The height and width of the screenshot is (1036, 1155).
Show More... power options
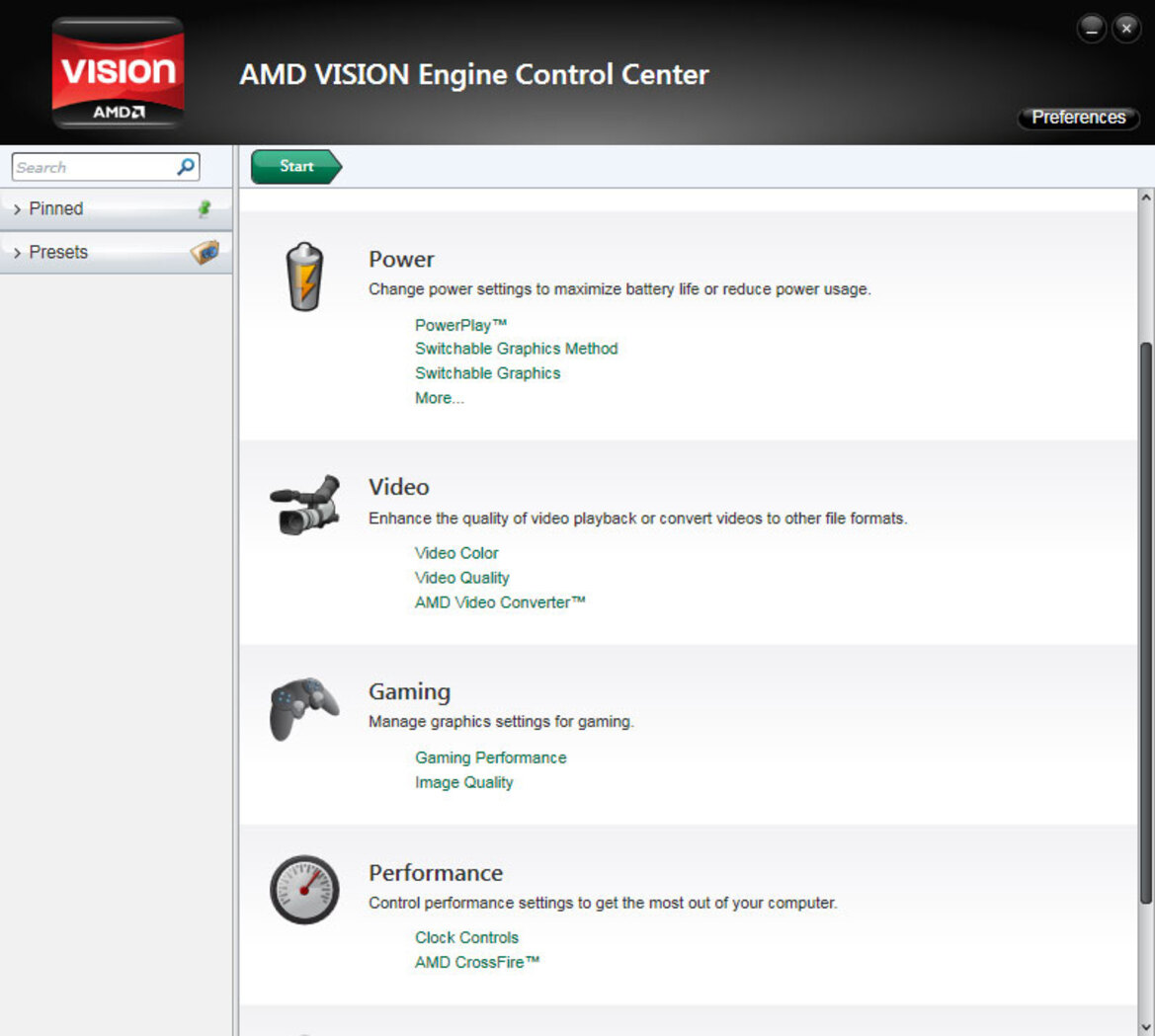tap(440, 398)
